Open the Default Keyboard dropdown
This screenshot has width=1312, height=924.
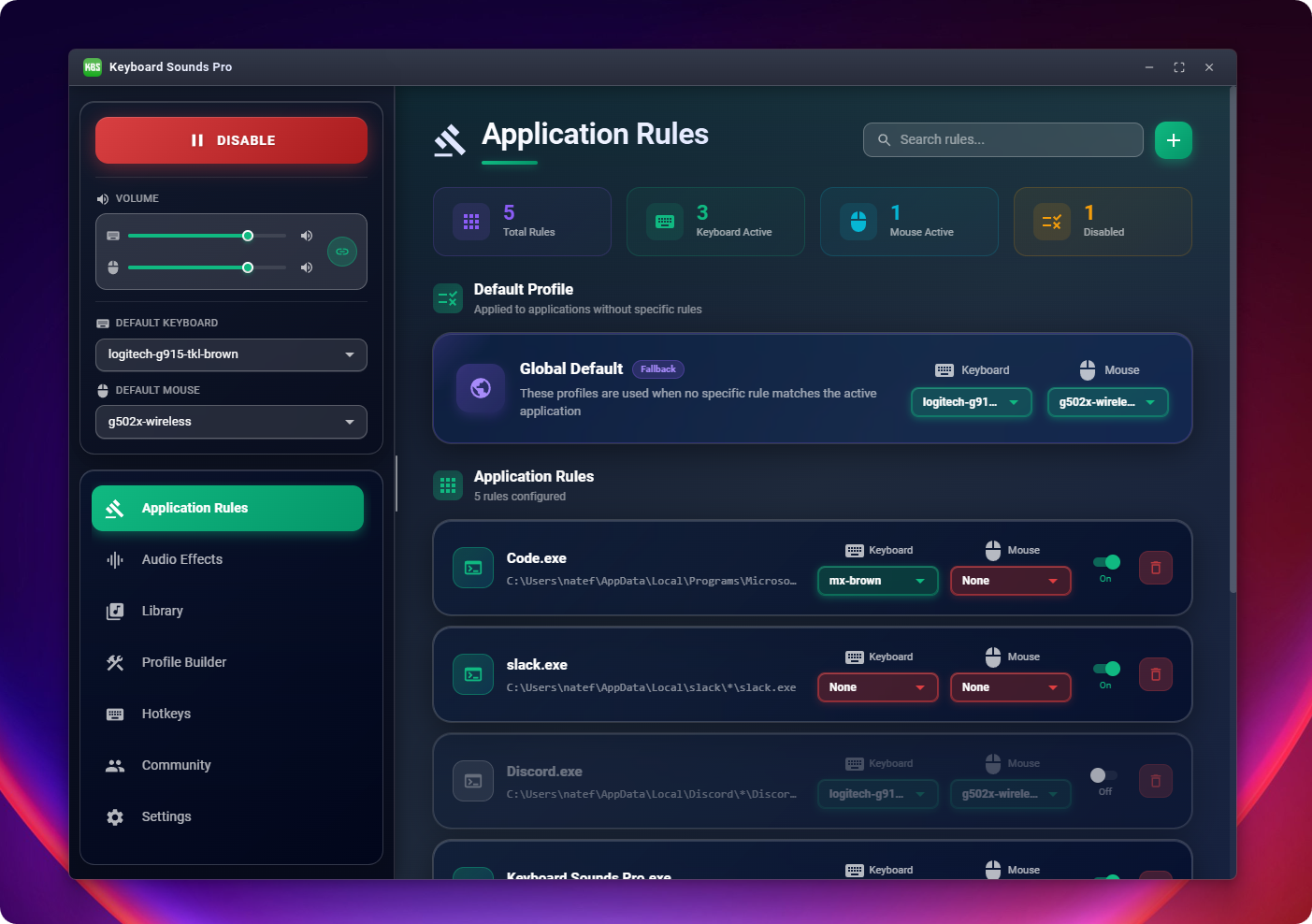click(231, 354)
